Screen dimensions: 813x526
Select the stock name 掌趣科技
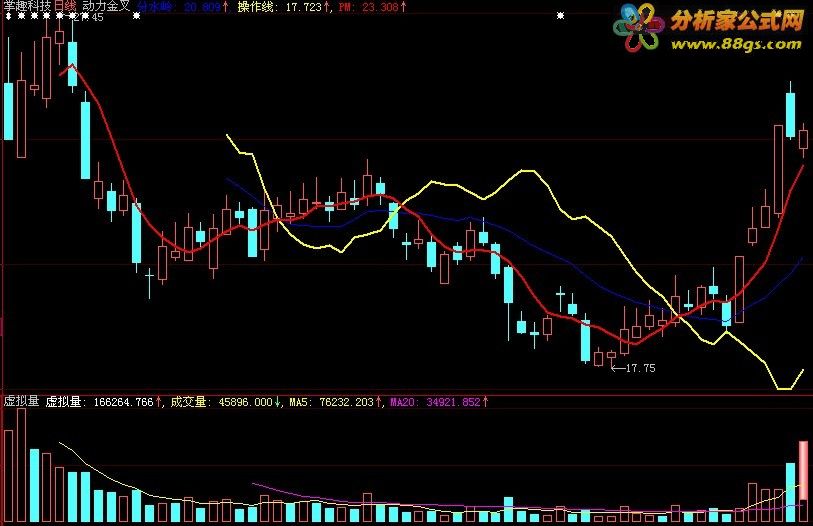(27, 6)
